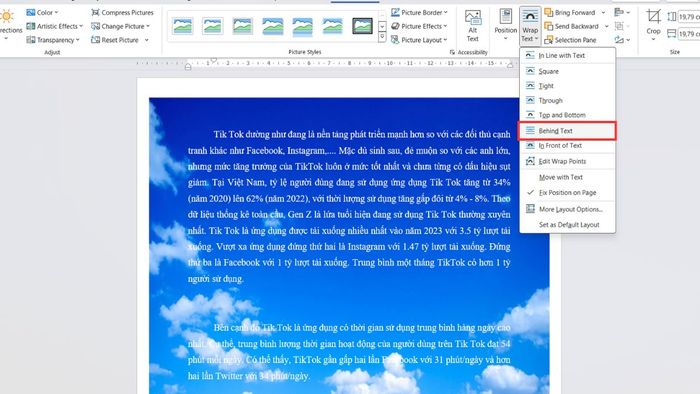Open the Rotate objects dropdown
The width and height of the screenshot is (700, 394).
click(x=622, y=40)
